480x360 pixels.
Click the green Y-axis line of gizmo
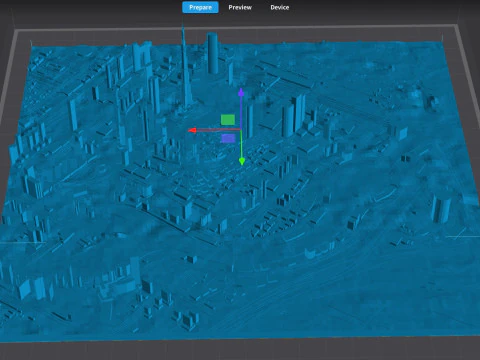[241, 144]
